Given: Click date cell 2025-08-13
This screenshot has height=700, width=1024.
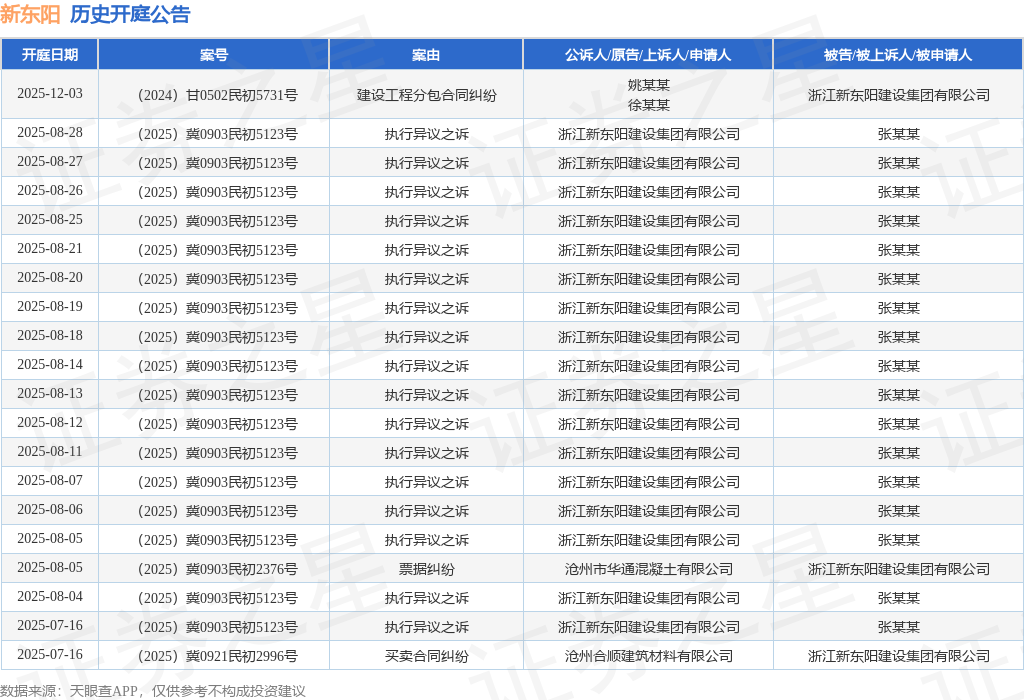Looking at the screenshot, I should (x=50, y=393).
